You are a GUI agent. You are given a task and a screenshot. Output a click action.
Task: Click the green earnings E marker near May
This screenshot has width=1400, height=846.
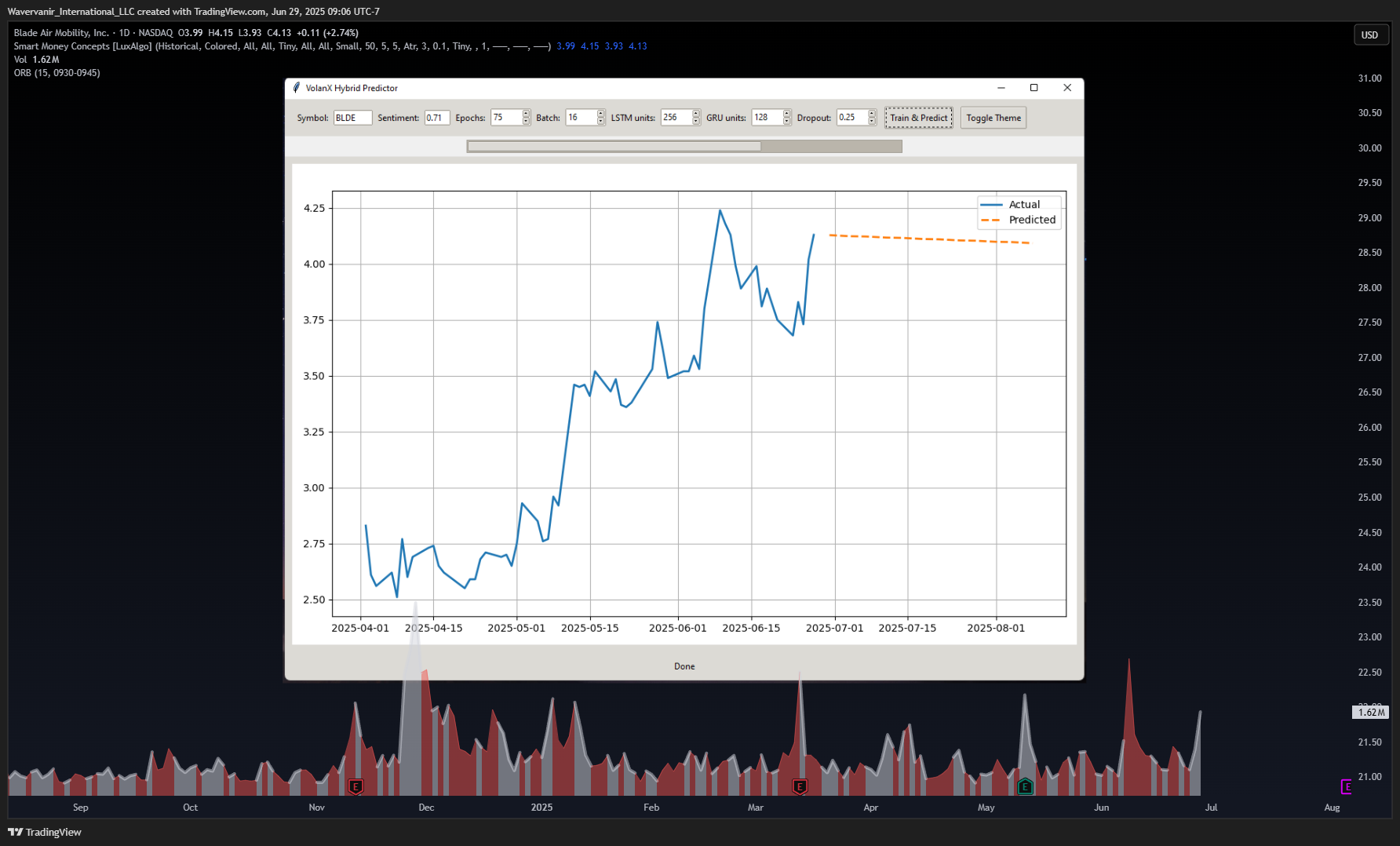(x=1025, y=786)
